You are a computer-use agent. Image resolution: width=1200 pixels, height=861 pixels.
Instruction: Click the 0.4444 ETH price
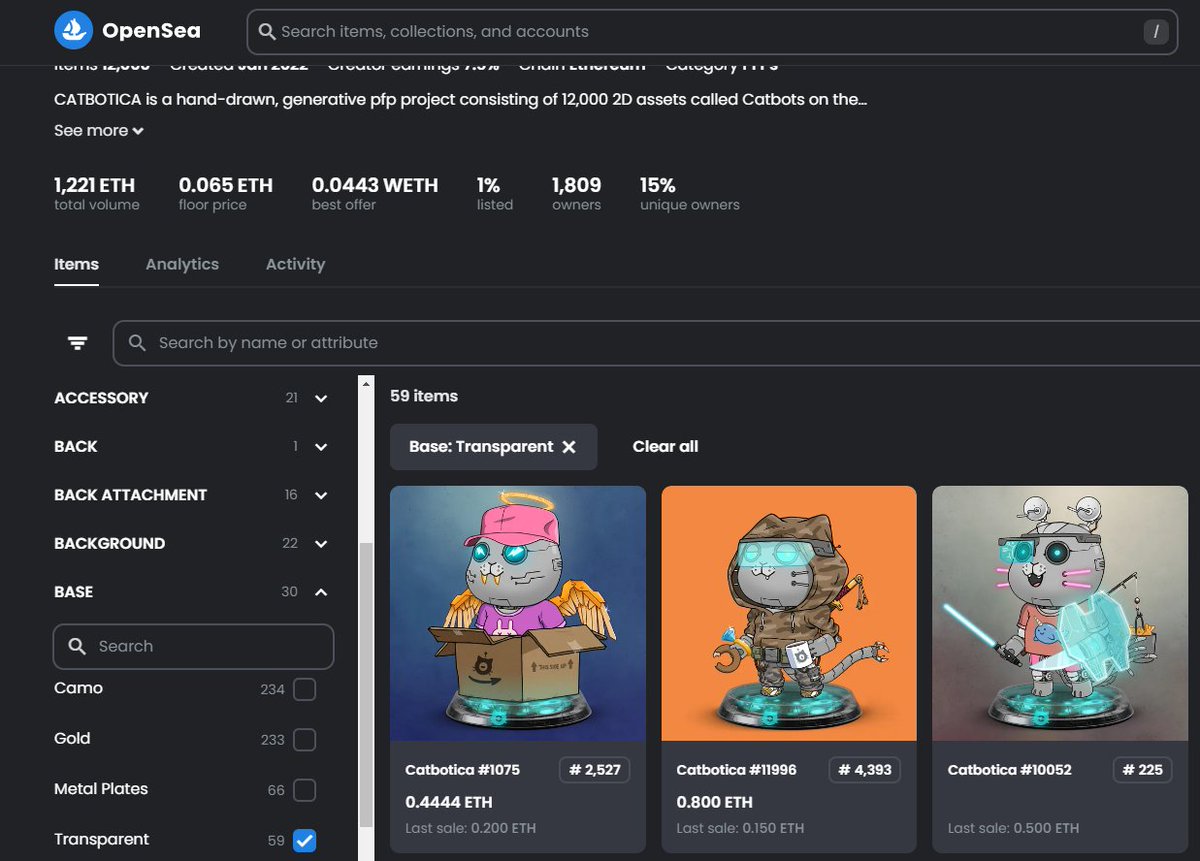pos(449,802)
